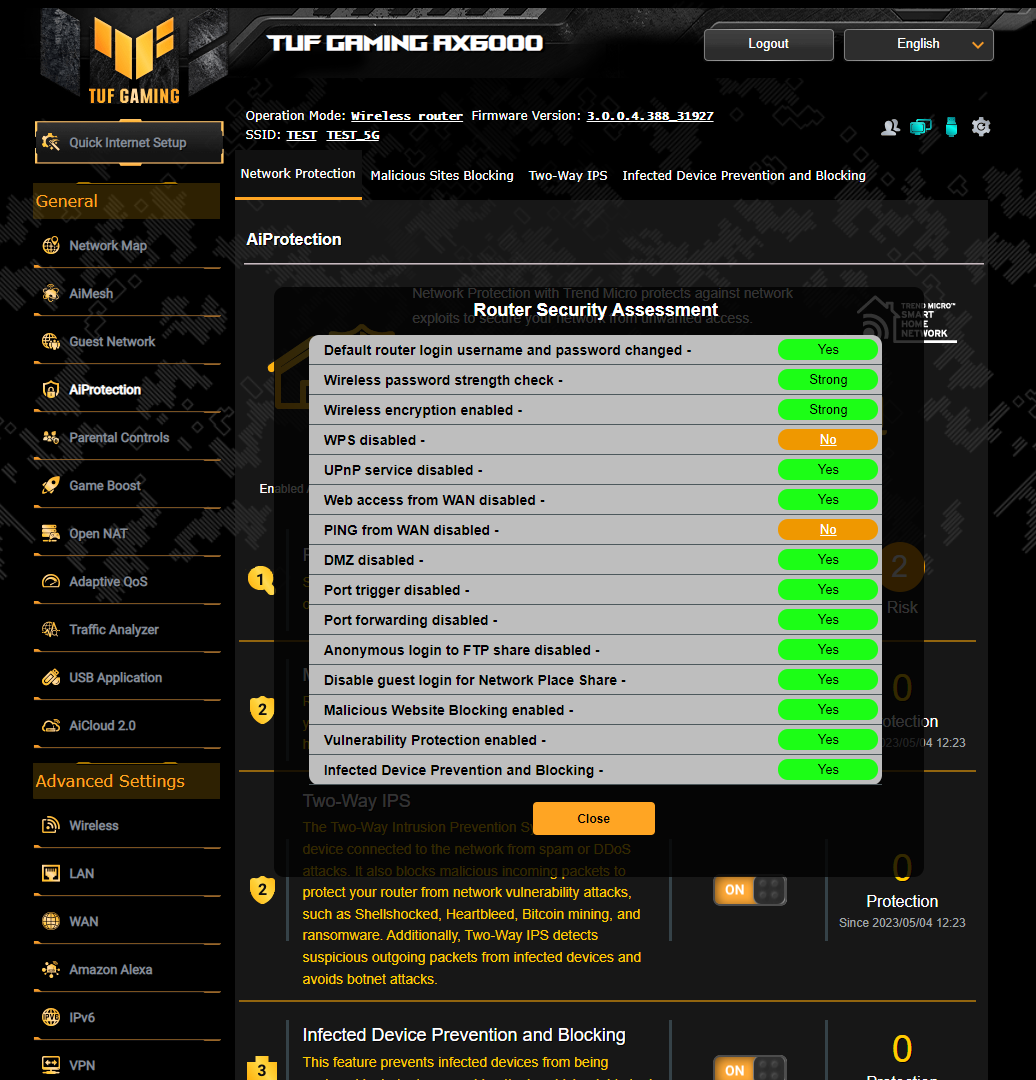
Task: Click 'Anonymous login to FTP share disabled' text
Action: pos(462,650)
